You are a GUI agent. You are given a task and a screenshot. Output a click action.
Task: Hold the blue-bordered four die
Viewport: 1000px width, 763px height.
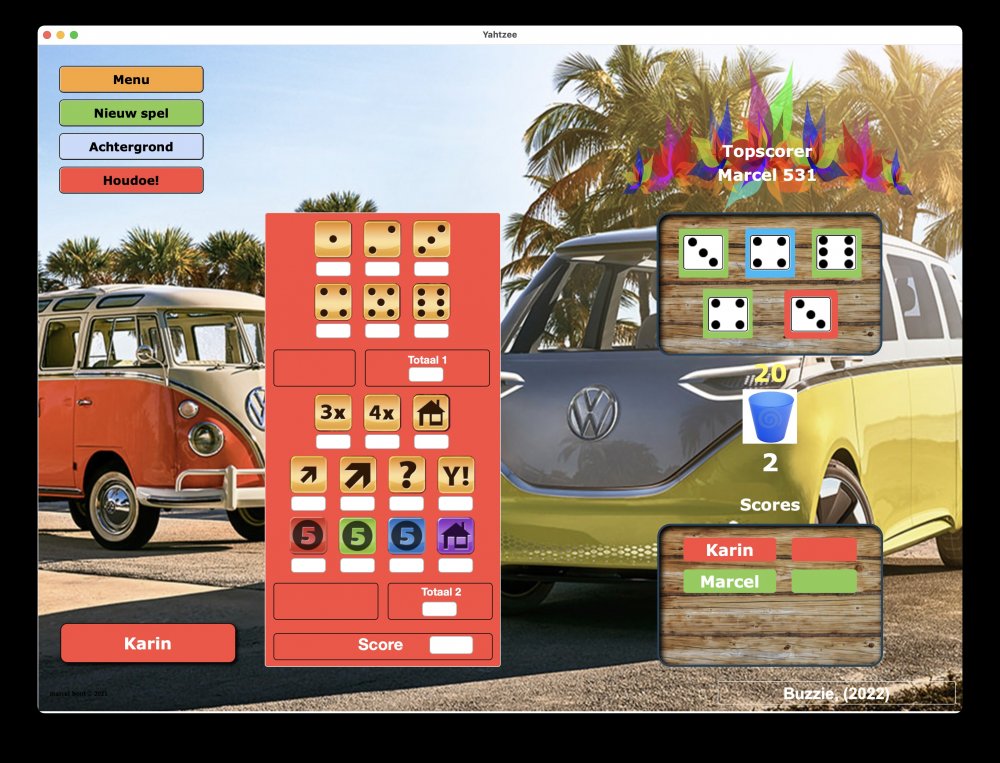[x=770, y=252]
